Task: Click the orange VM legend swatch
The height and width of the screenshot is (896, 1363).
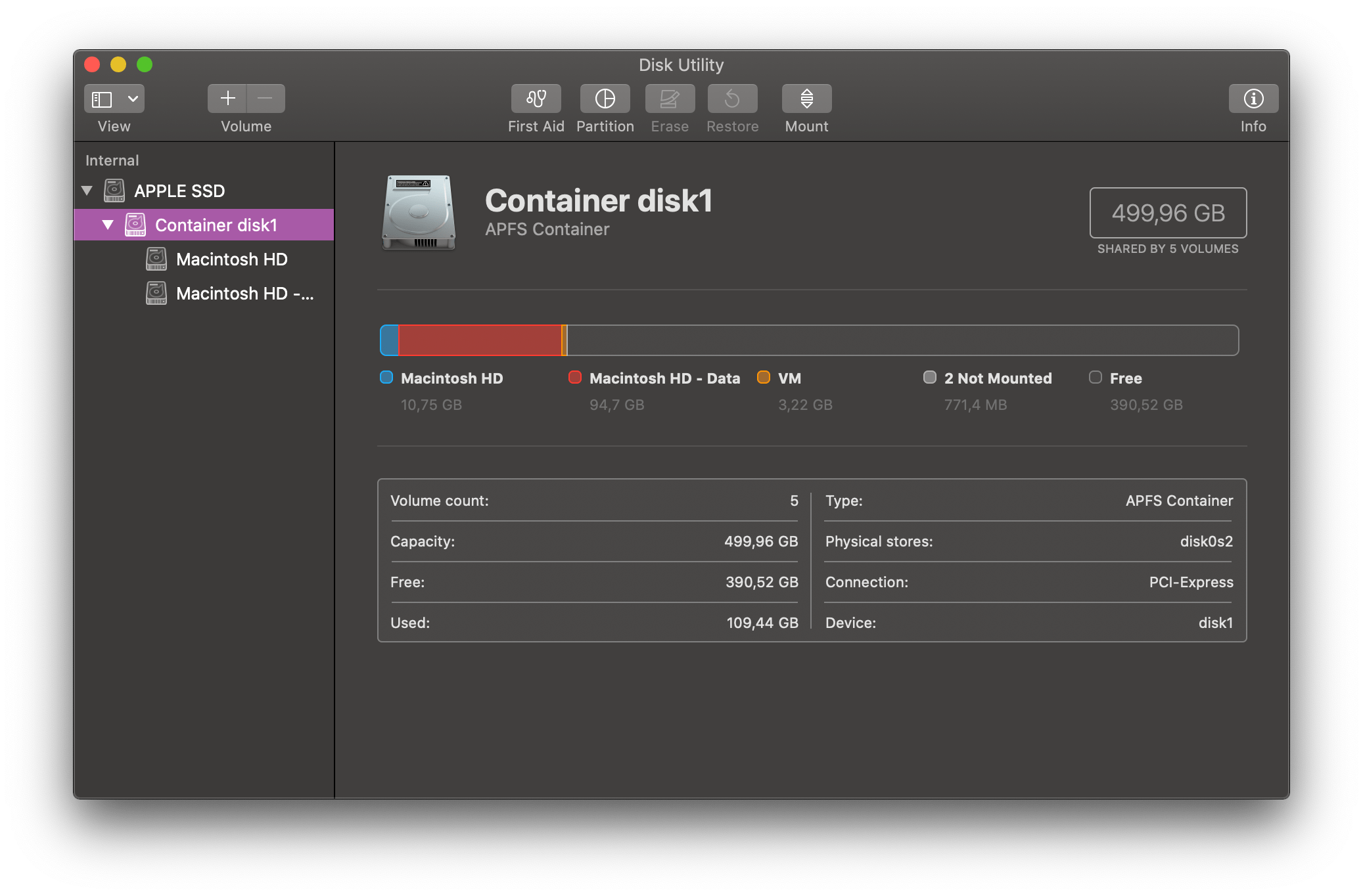Action: click(x=764, y=378)
